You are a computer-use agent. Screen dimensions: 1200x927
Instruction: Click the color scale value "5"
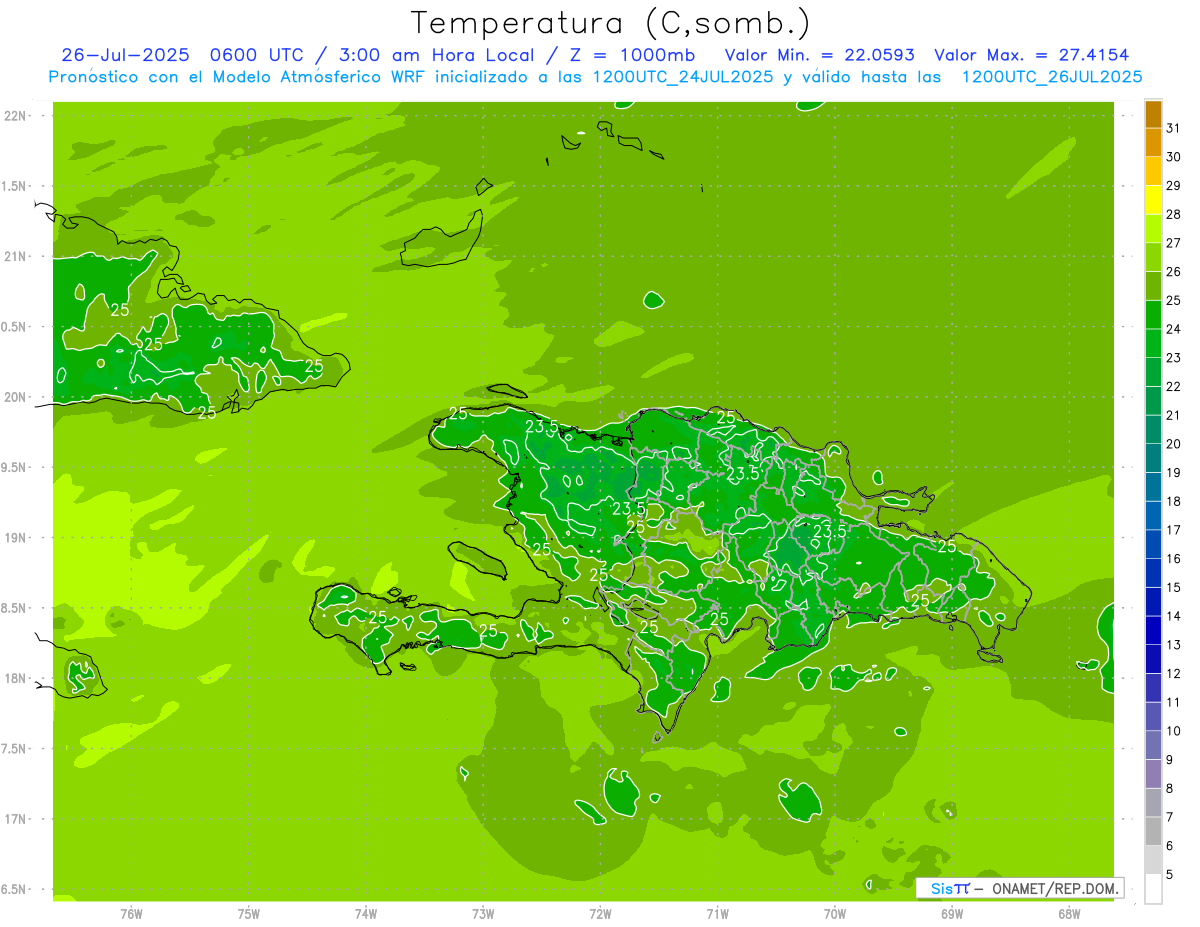coord(1170,874)
